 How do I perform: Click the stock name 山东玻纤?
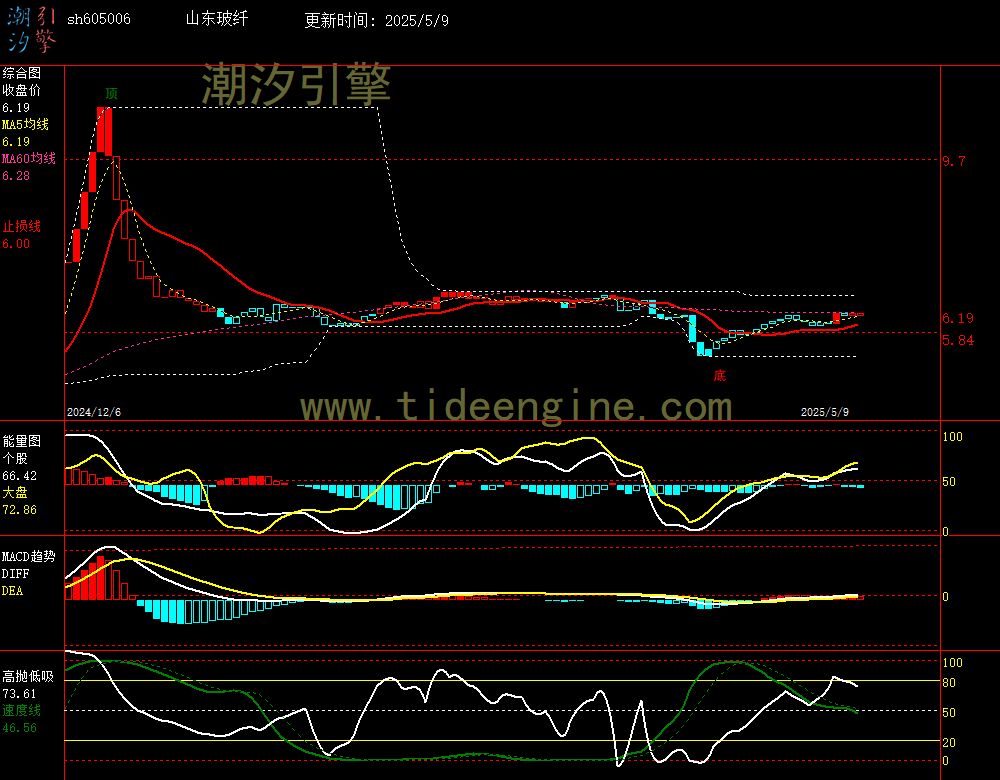tap(217, 18)
